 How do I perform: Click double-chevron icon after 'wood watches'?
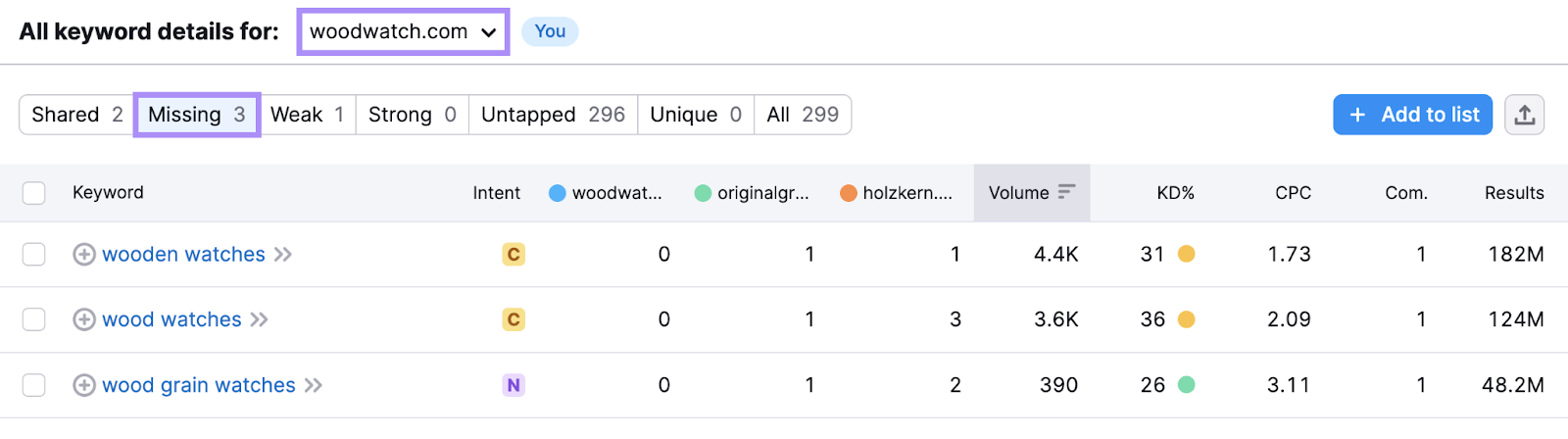pos(259,319)
